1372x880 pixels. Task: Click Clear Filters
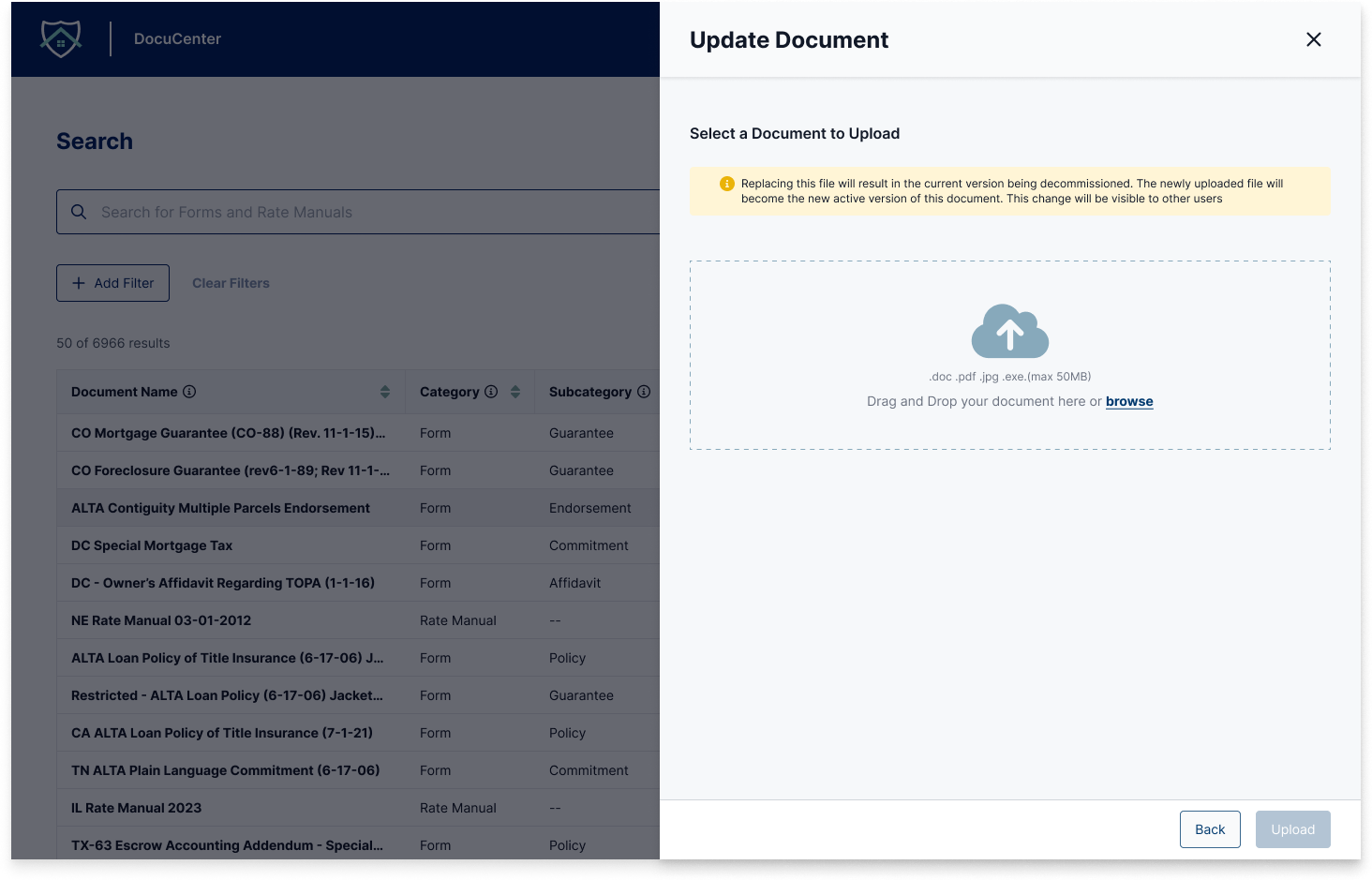[231, 283]
